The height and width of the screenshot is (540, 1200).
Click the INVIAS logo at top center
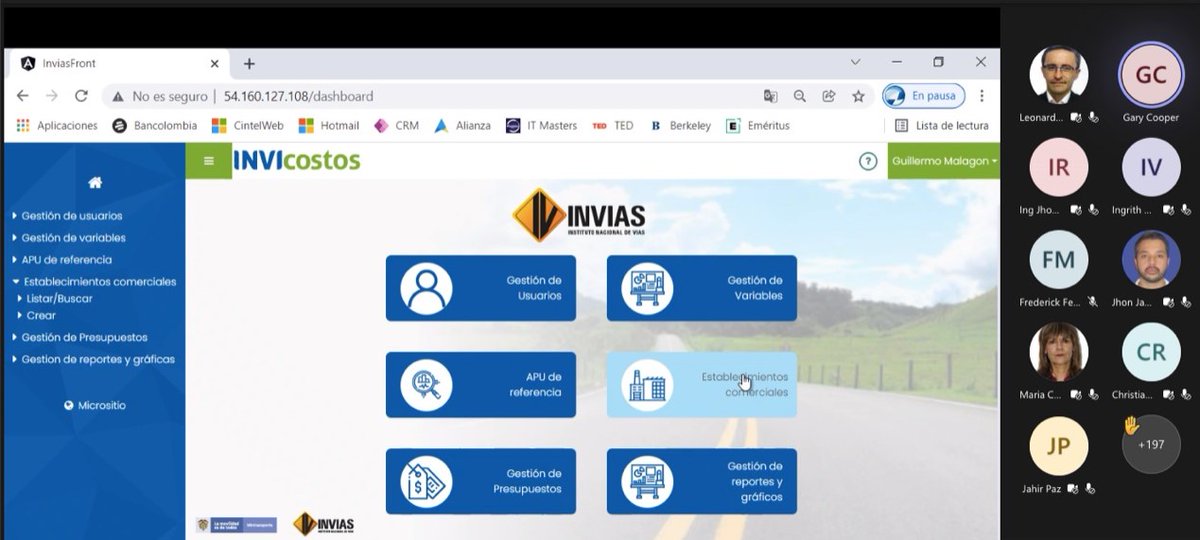pos(579,215)
